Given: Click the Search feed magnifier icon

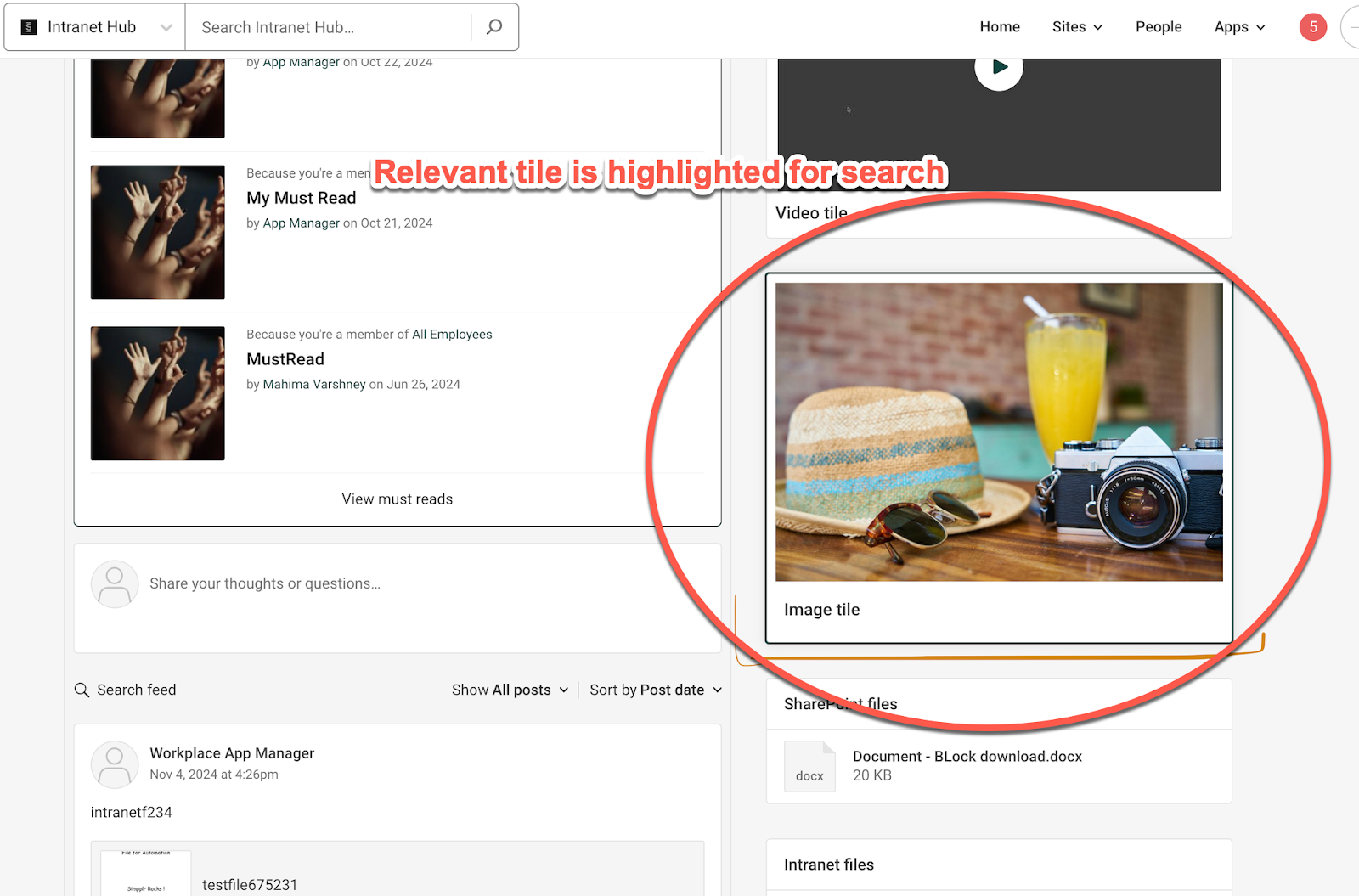Looking at the screenshot, I should pos(82,690).
